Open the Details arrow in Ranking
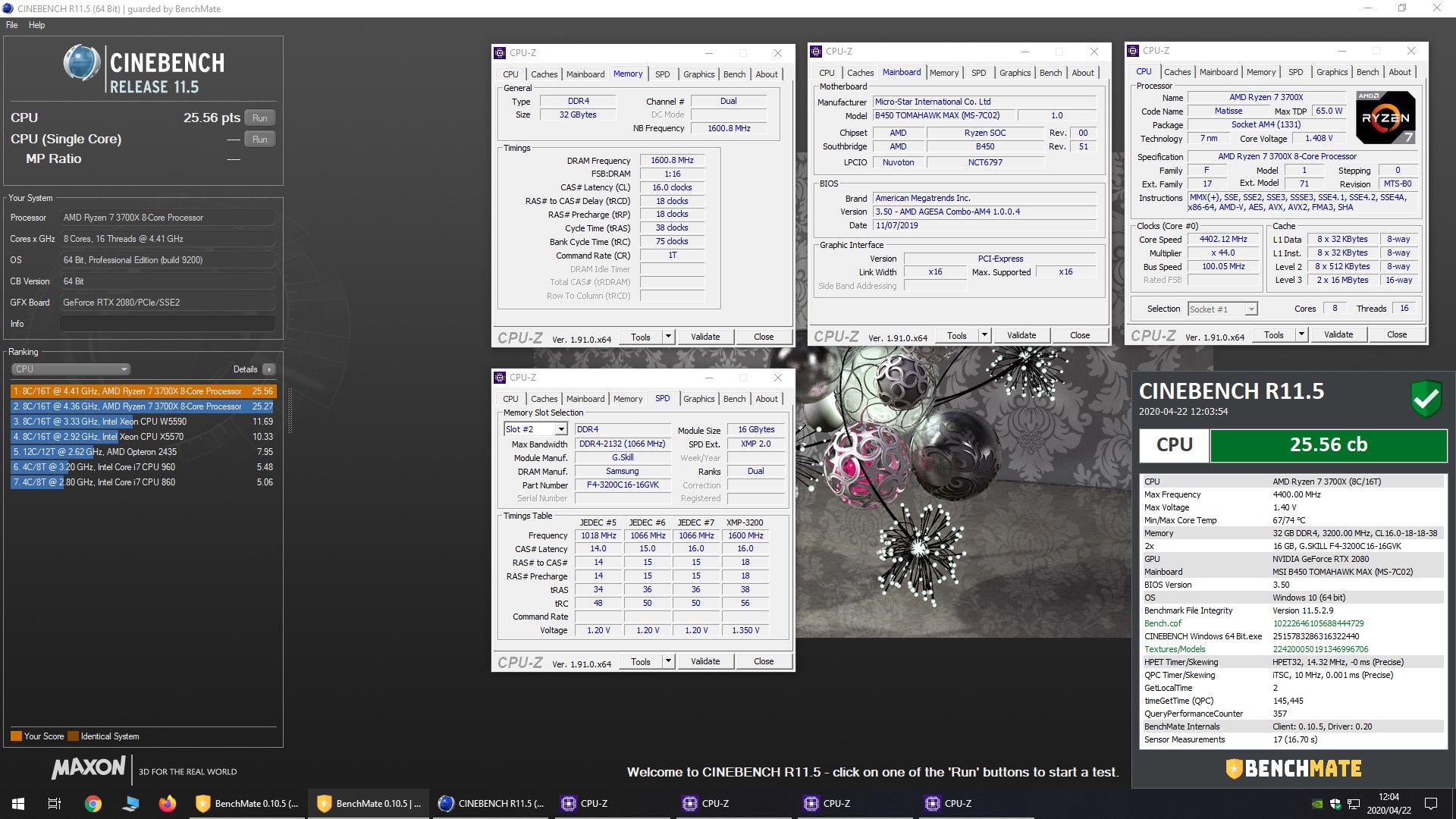The height and width of the screenshot is (819, 1456). coord(268,369)
